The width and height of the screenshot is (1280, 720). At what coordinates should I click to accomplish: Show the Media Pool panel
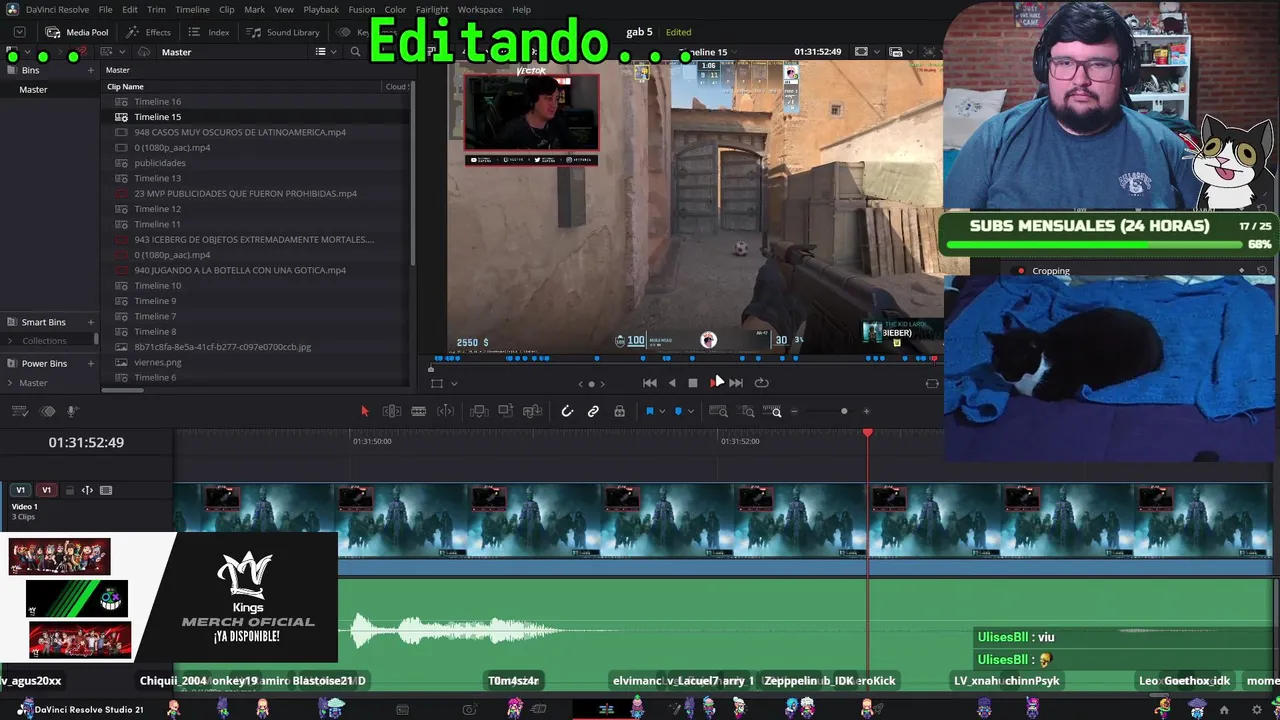(x=77, y=32)
